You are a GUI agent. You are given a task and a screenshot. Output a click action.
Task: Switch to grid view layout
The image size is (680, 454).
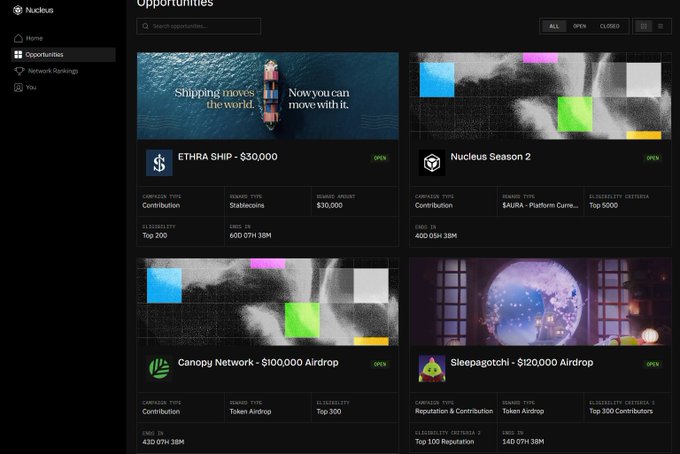(644, 26)
